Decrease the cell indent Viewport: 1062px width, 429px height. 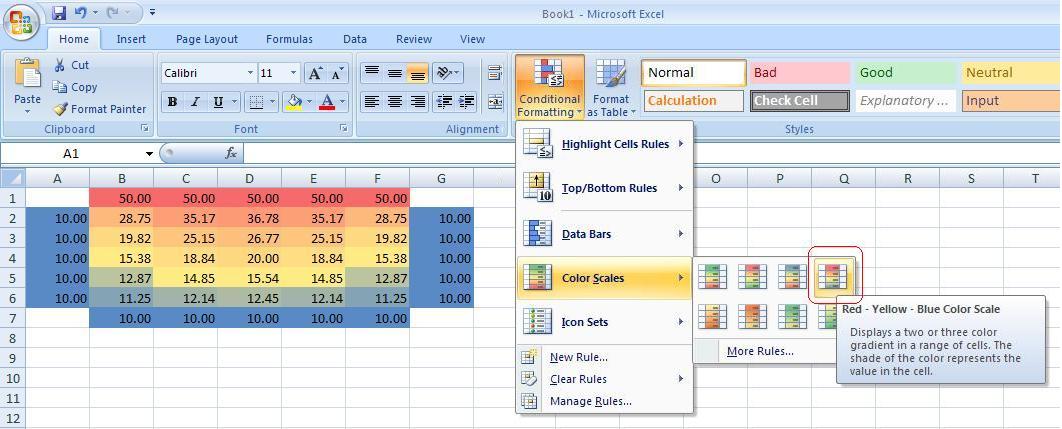point(444,102)
